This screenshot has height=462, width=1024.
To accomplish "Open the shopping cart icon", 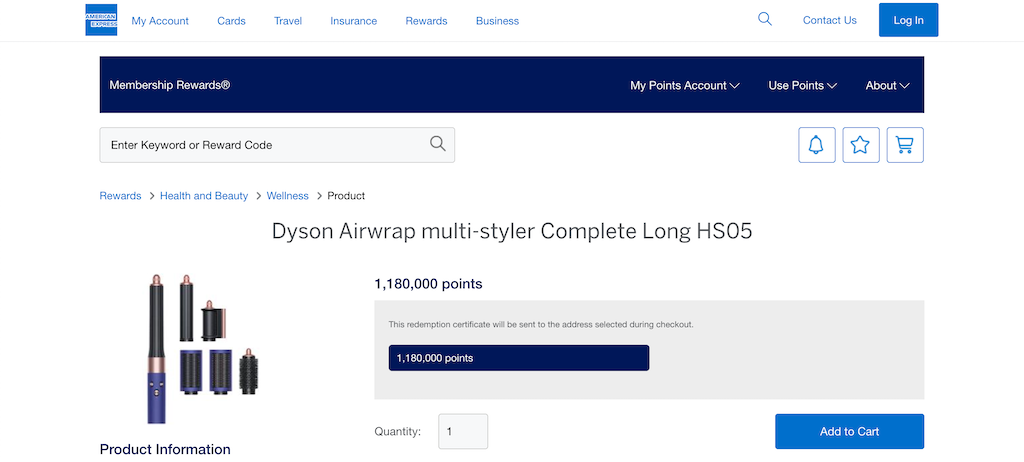I will pos(905,145).
